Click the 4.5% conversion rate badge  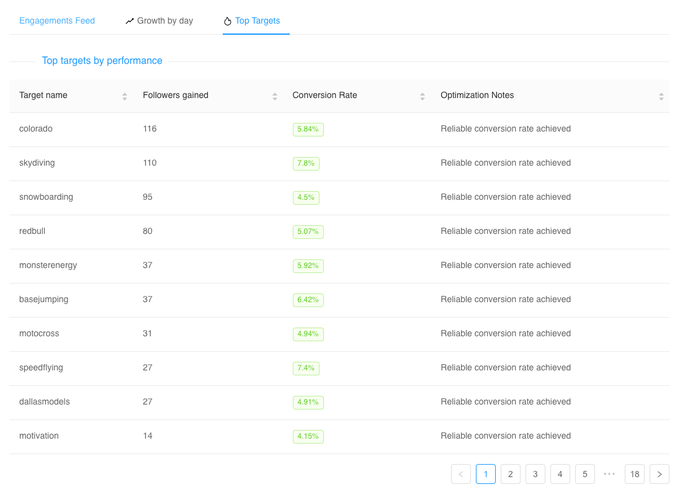pos(306,197)
